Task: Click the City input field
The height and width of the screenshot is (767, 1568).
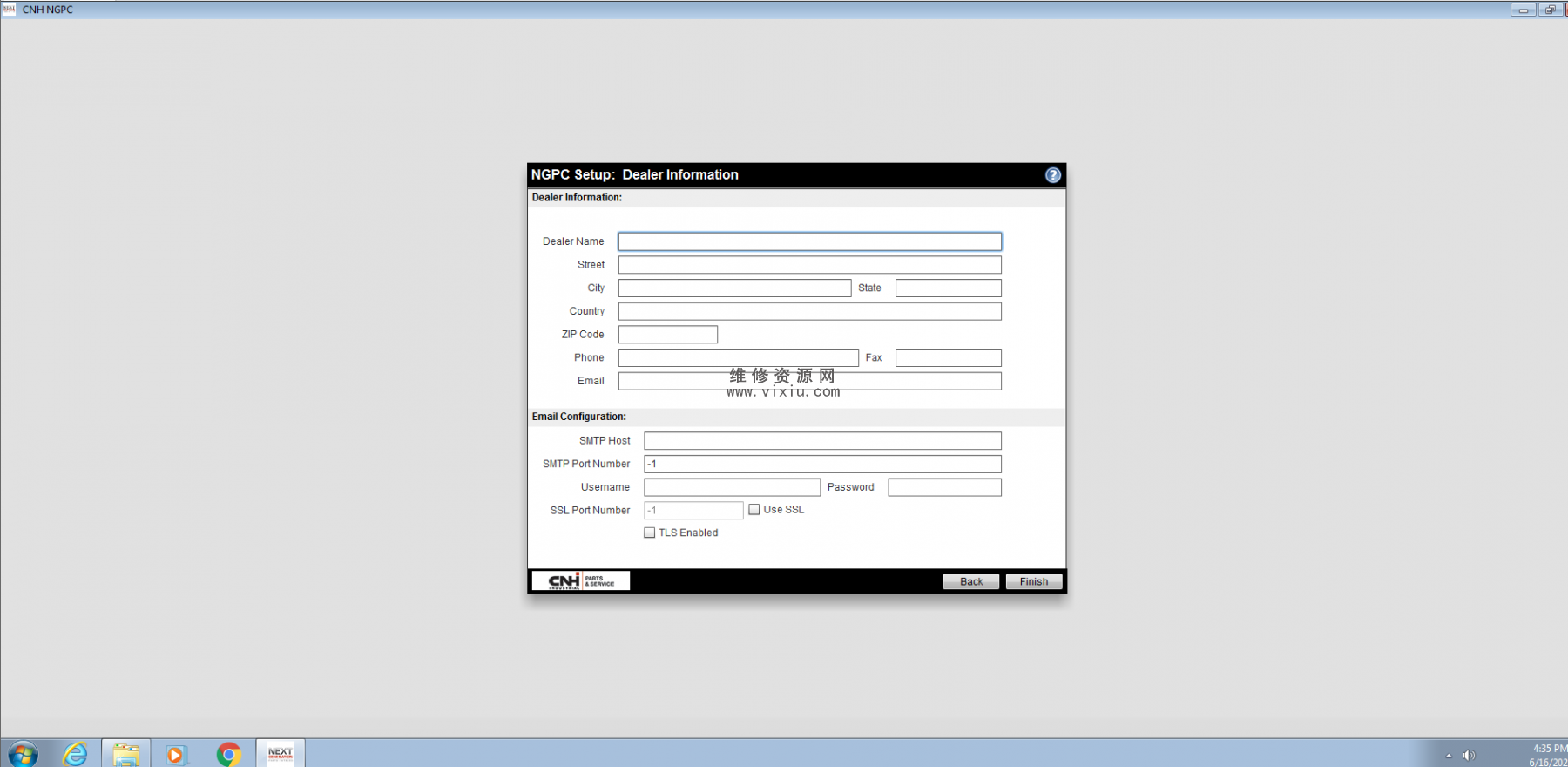Action: (735, 288)
